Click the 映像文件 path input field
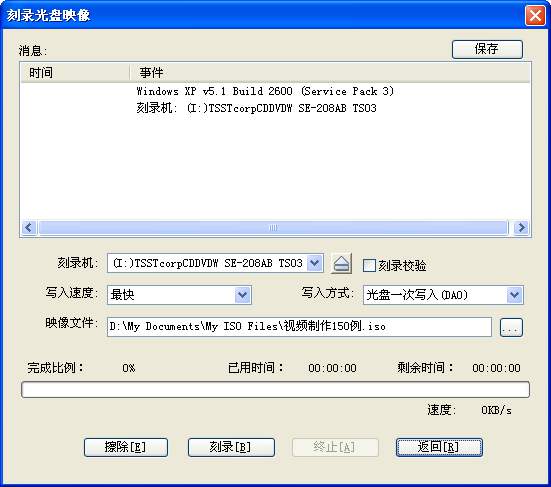This screenshot has width=551, height=487. coord(299,327)
